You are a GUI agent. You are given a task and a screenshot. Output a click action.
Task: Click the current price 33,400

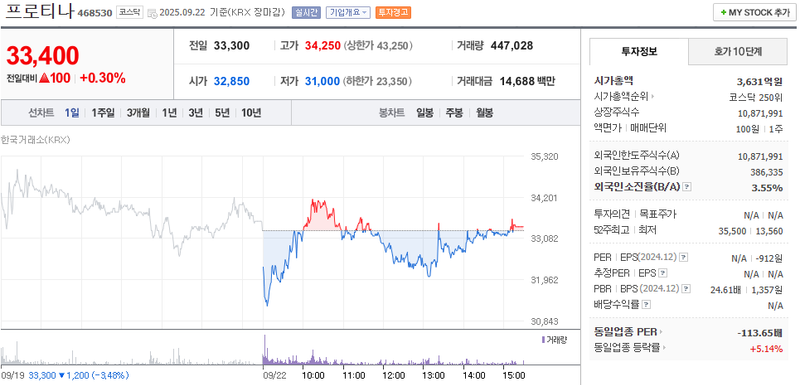[x=43, y=56]
